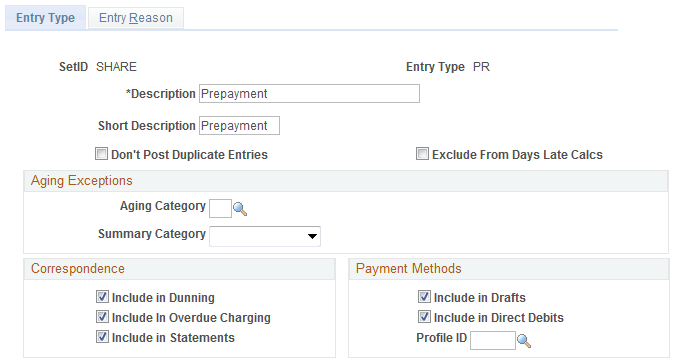Image resolution: width=678 pixels, height=363 pixels.
Task: Click the Aging Category text box
Action: tap(220, 209)
